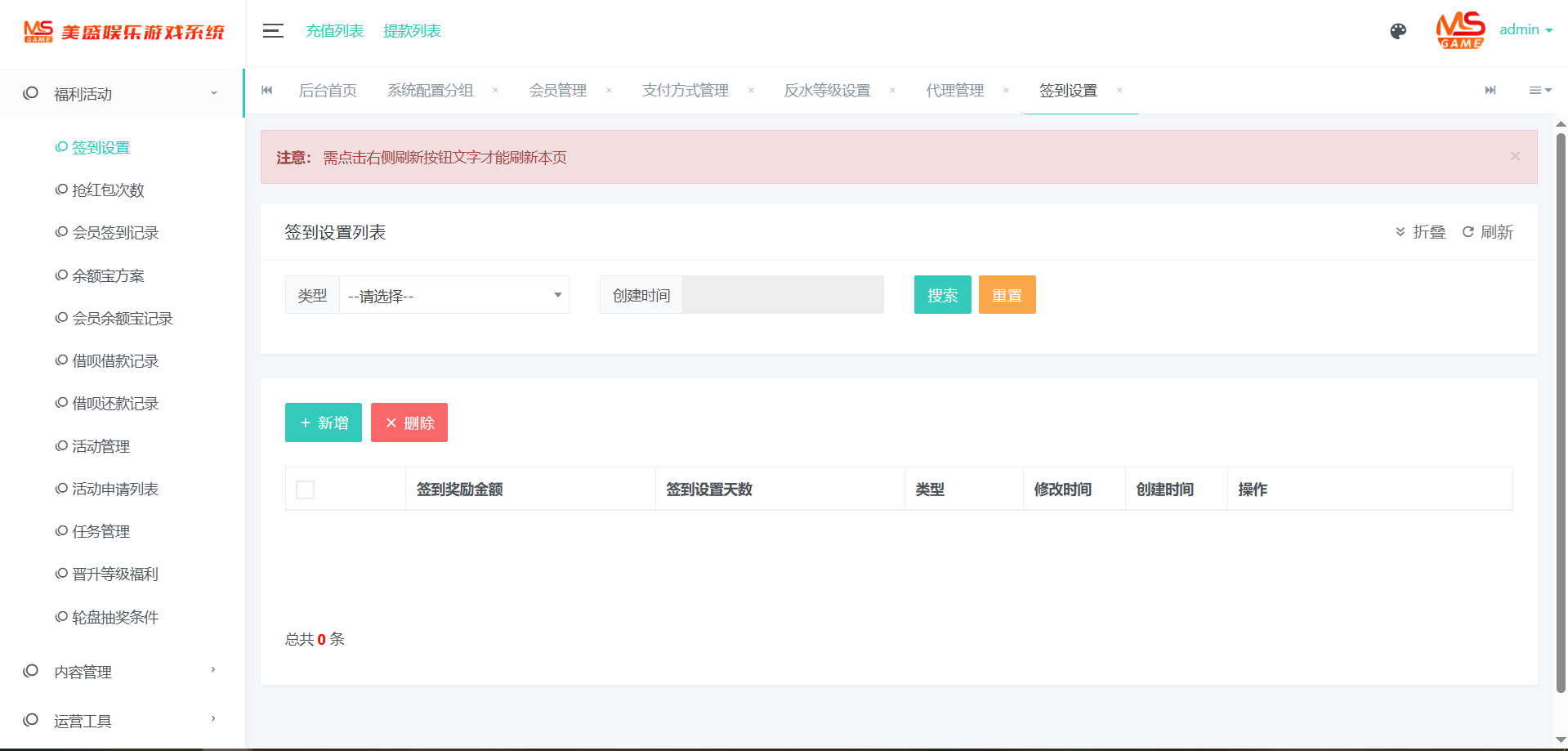
Task: Open the admin user dropdown
Action: tap(1526, 30)
